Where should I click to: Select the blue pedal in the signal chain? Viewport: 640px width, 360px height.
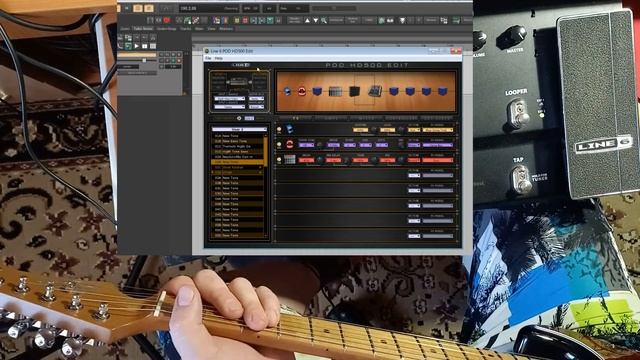tap(287, 91)
